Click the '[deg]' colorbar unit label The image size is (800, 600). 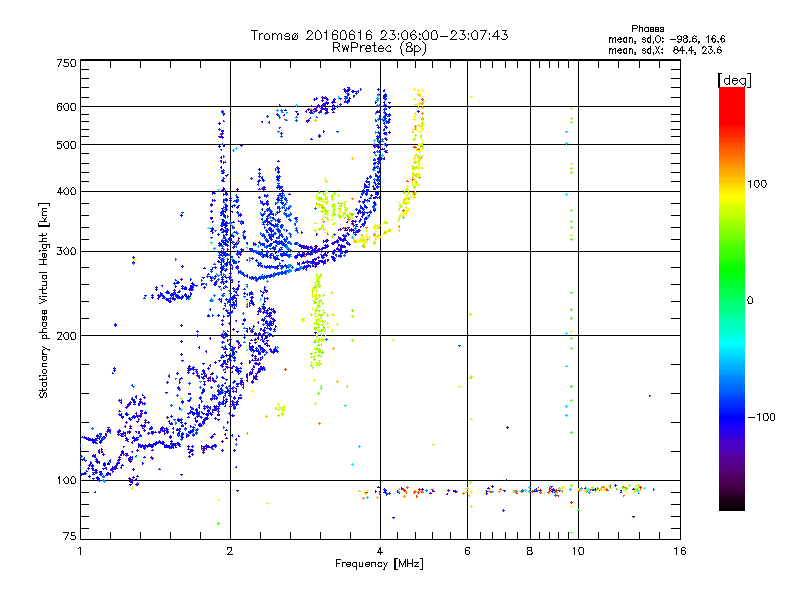pos(734,80)
